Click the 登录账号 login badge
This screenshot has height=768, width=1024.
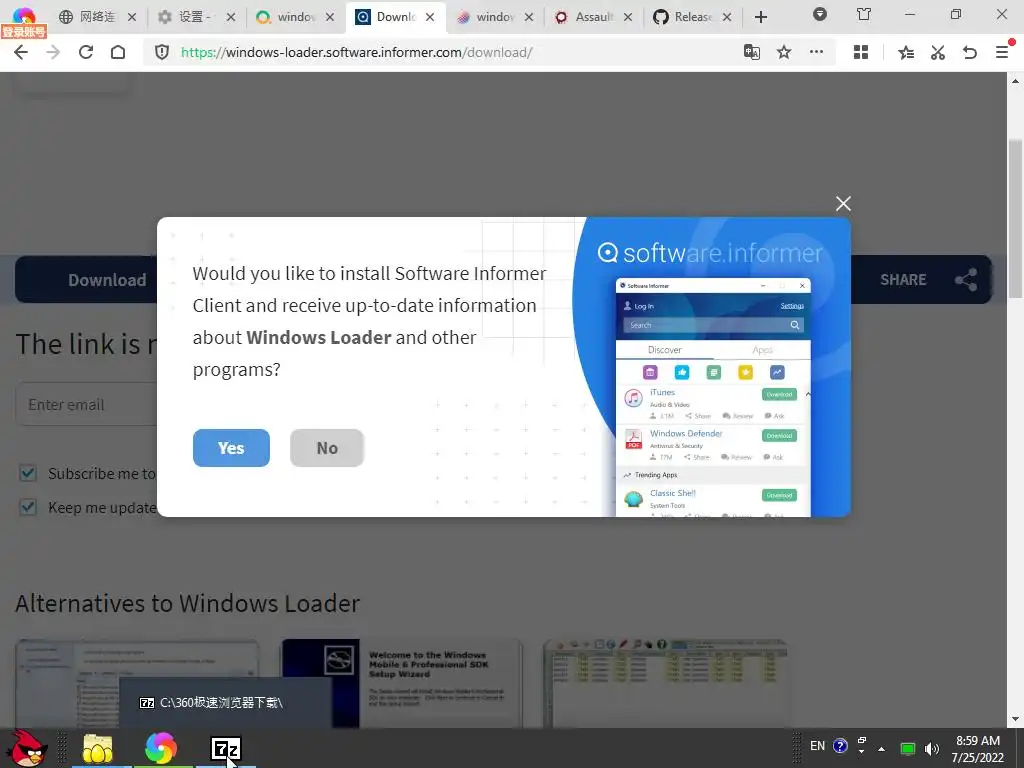pos(24,31)
